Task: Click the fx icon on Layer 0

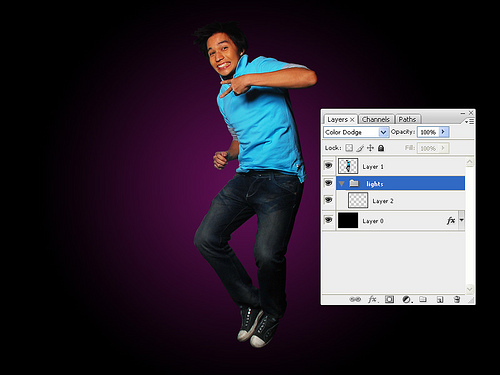Action: pyautogui.click(x=451, y=220)
